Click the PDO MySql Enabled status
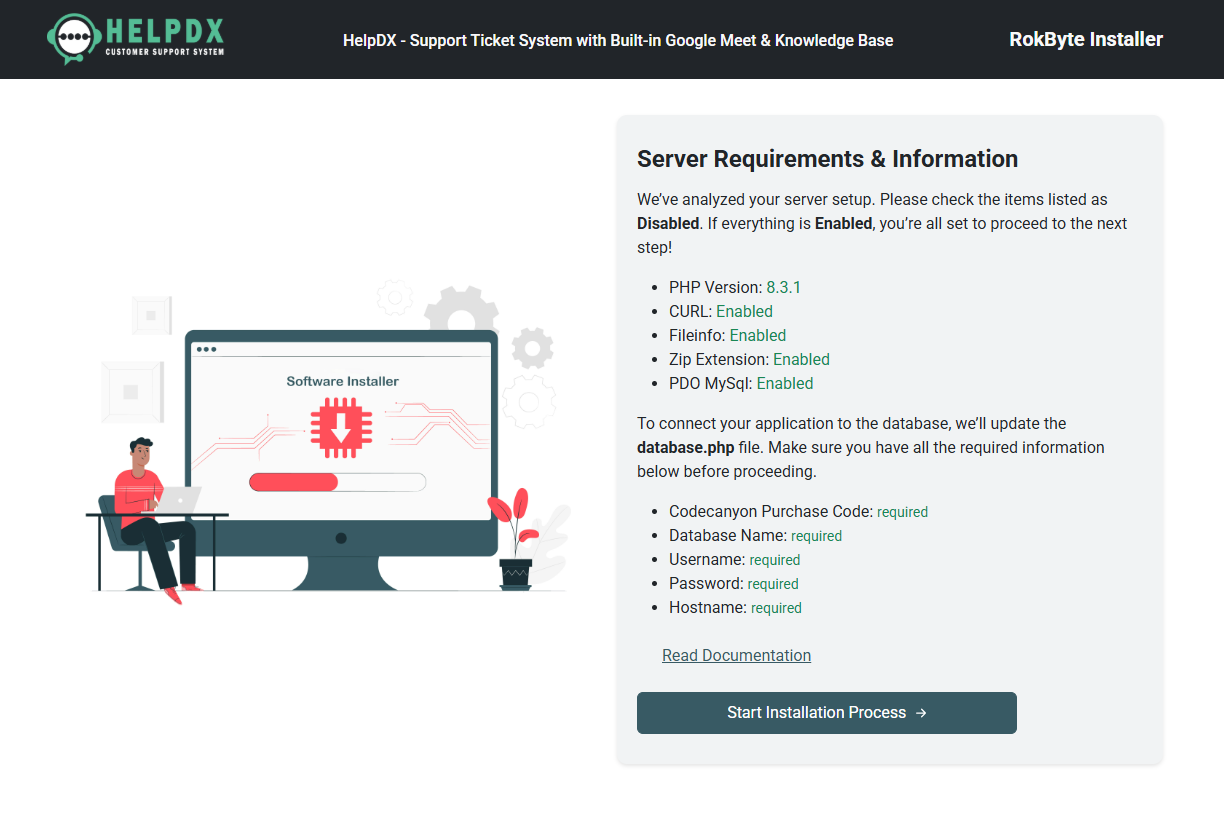 click(785, 383)
